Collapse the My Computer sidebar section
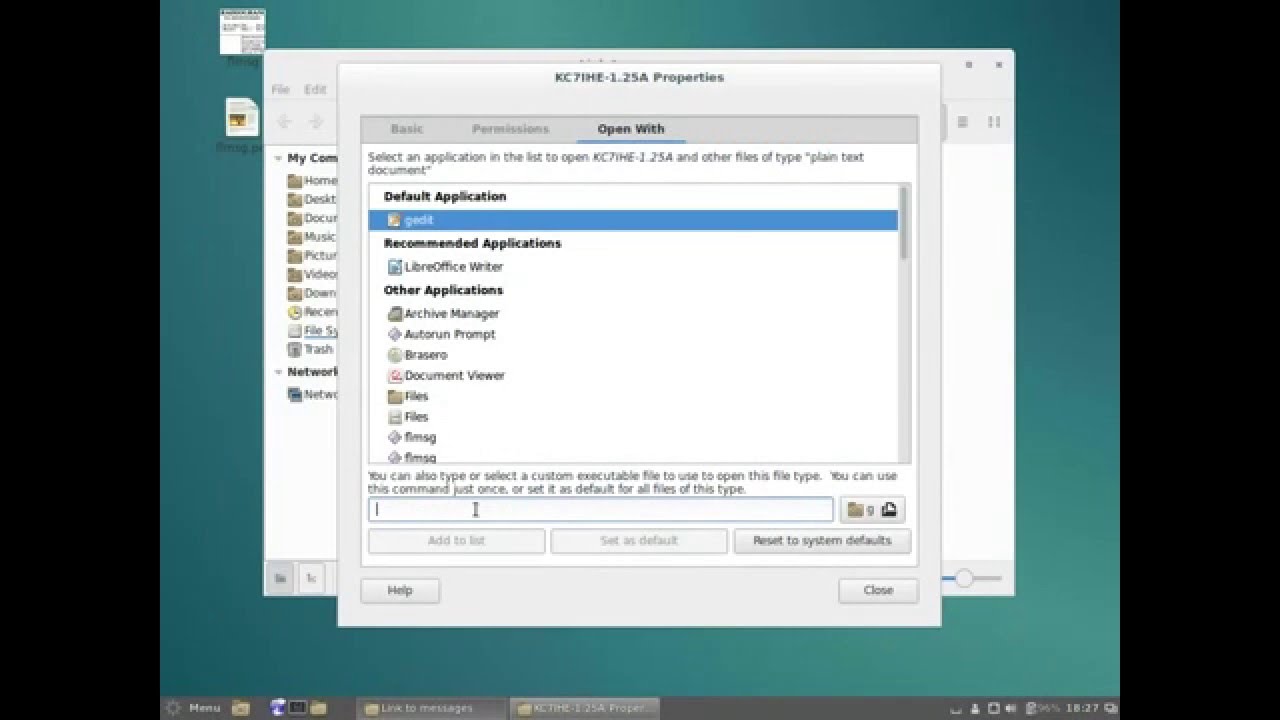The height and width of the screenshot is (720, 1280). [x=279, y=158]
